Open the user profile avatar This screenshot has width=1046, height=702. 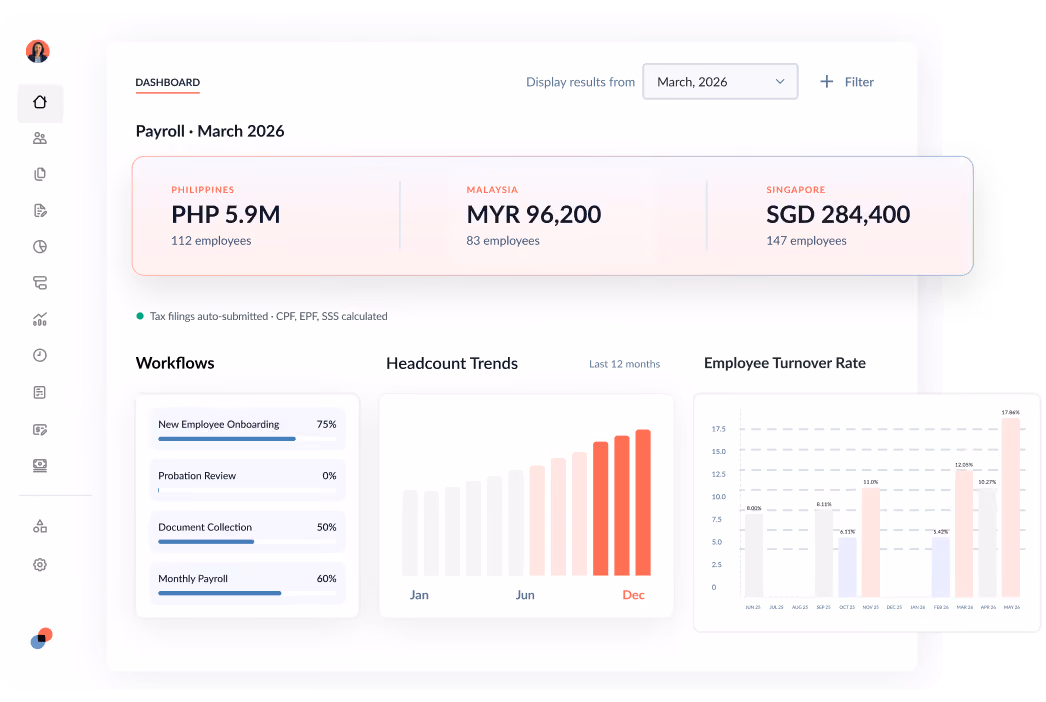click(38, 51)
